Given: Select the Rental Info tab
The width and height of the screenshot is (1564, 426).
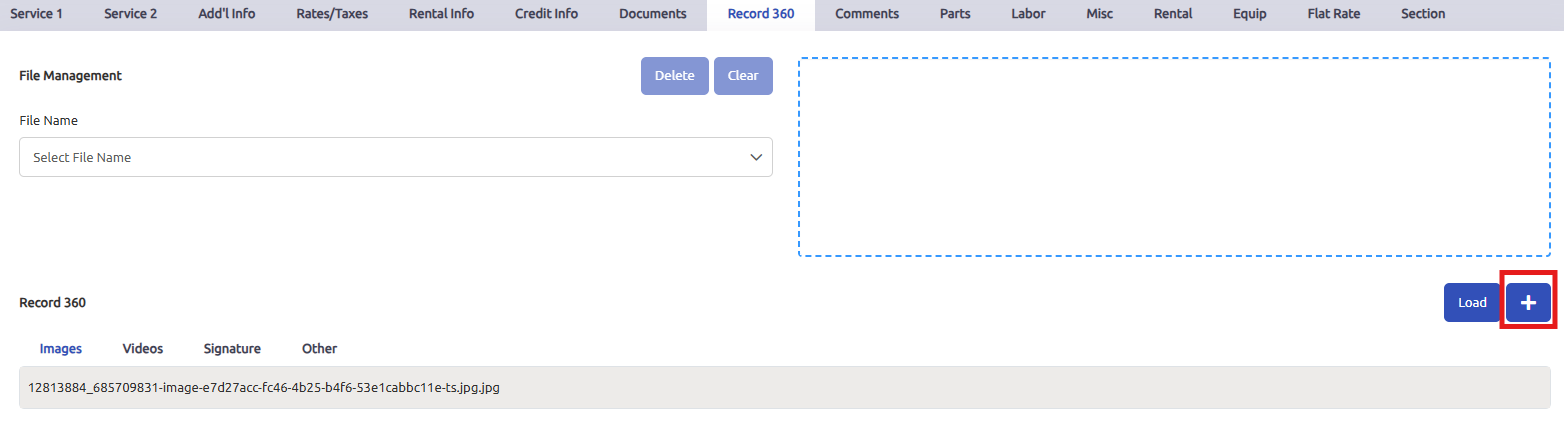Looking at the screenshot, I should [441, 14].
